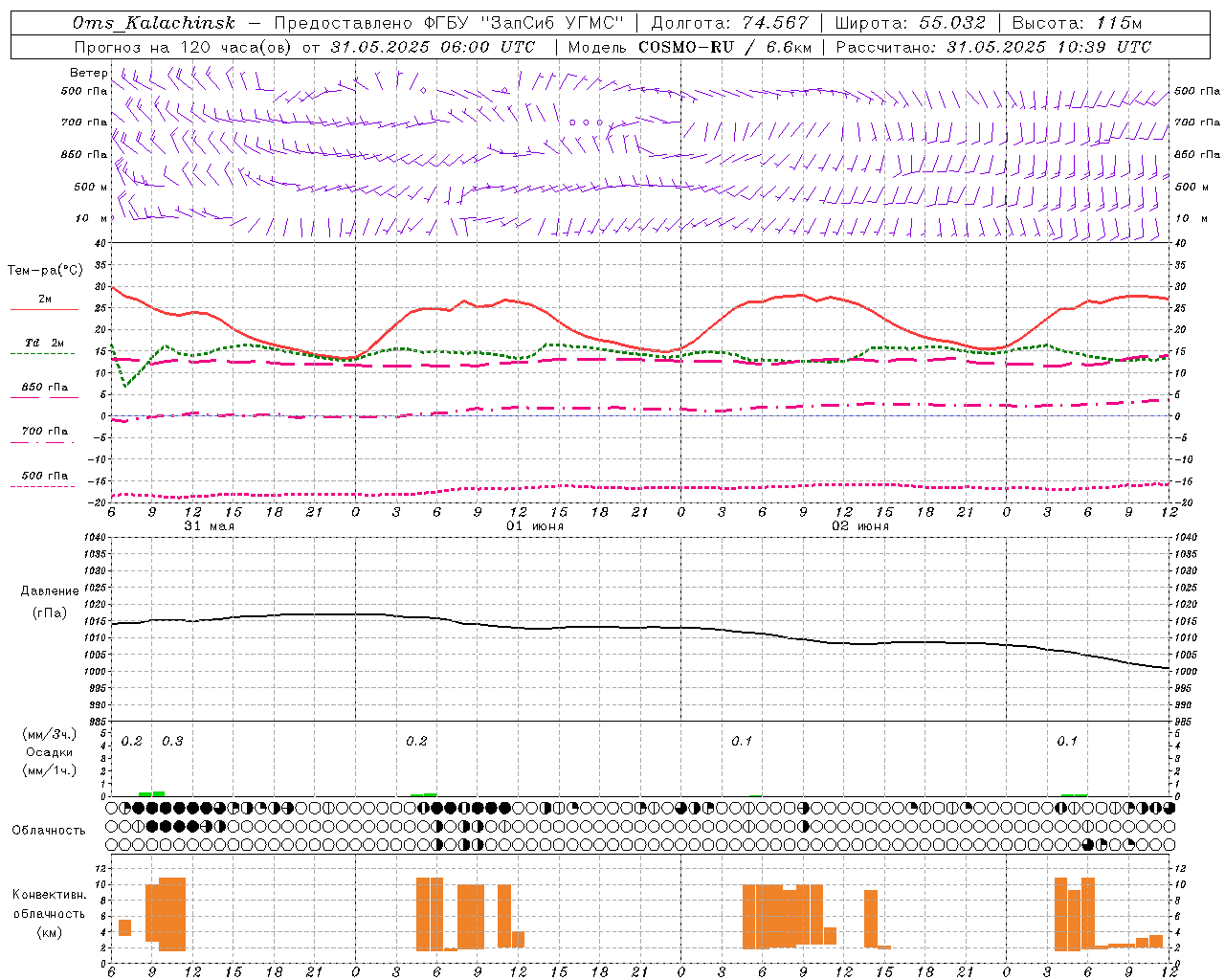Select the 02 июня date label
Image resolution: width=1225 pixels, height=980 pixels.
tap(860, 526)
